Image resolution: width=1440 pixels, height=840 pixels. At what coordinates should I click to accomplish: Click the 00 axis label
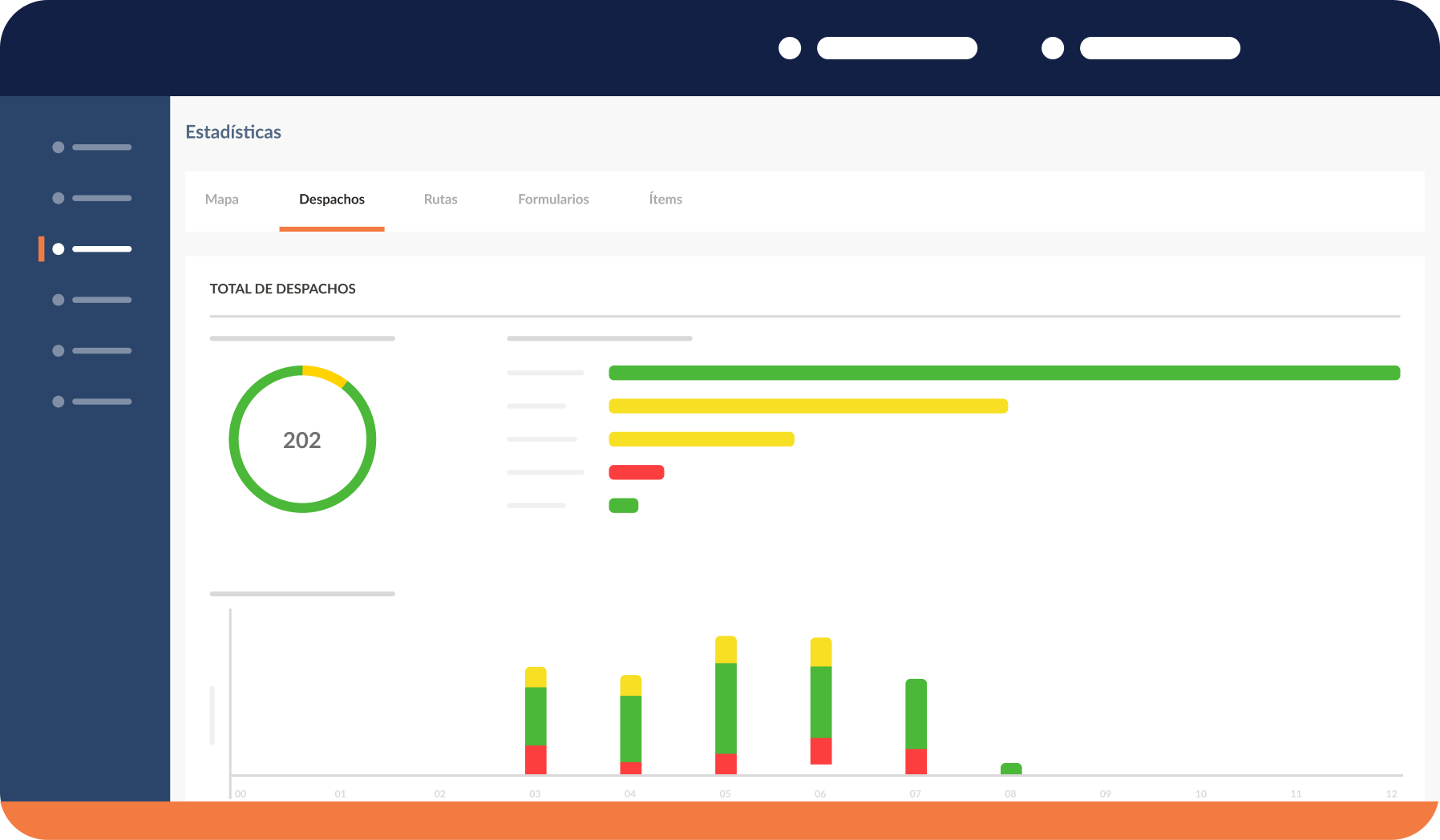[241, 794]
